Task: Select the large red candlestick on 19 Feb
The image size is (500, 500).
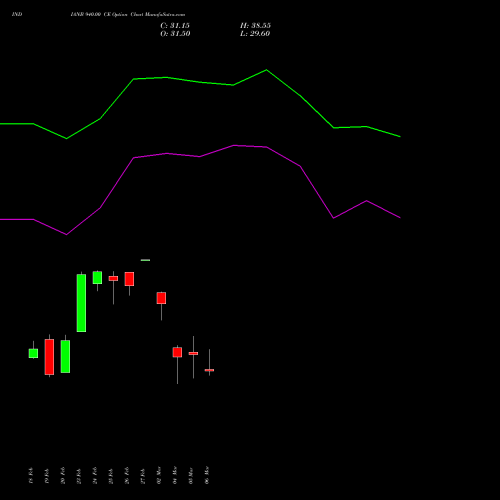Action: [49, 357]
